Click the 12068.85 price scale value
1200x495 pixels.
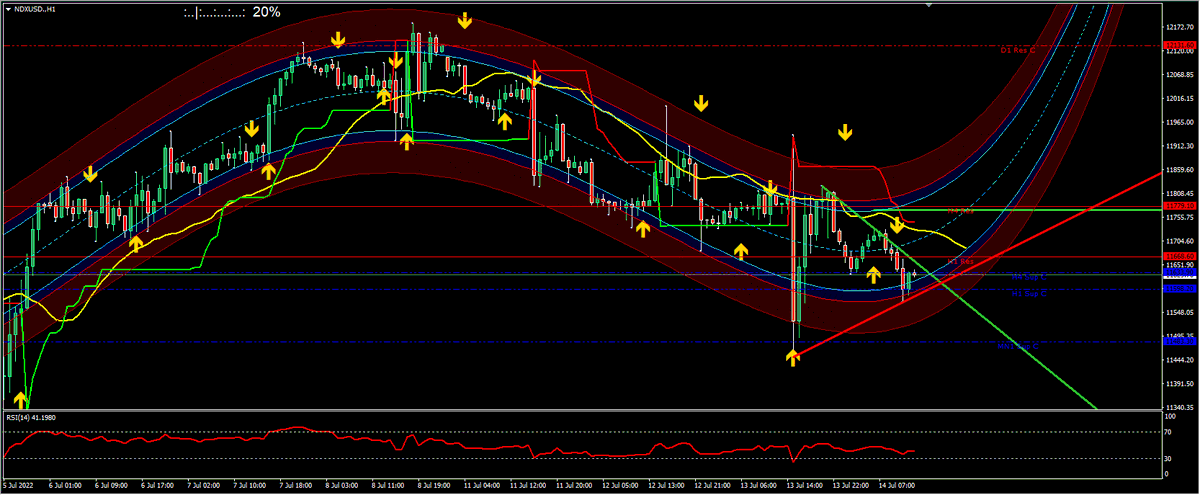(x=1181, y=75)
